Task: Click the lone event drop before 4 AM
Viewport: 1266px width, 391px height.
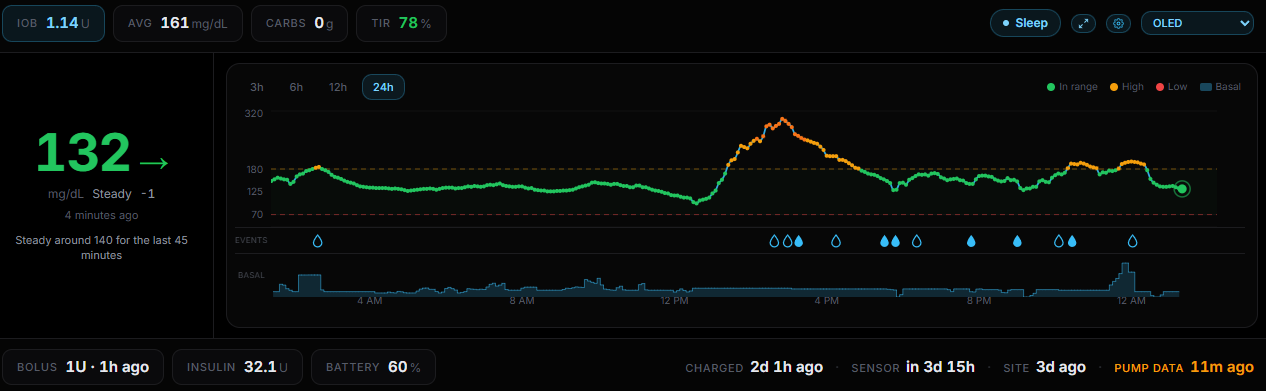Action: click(318, 241)
